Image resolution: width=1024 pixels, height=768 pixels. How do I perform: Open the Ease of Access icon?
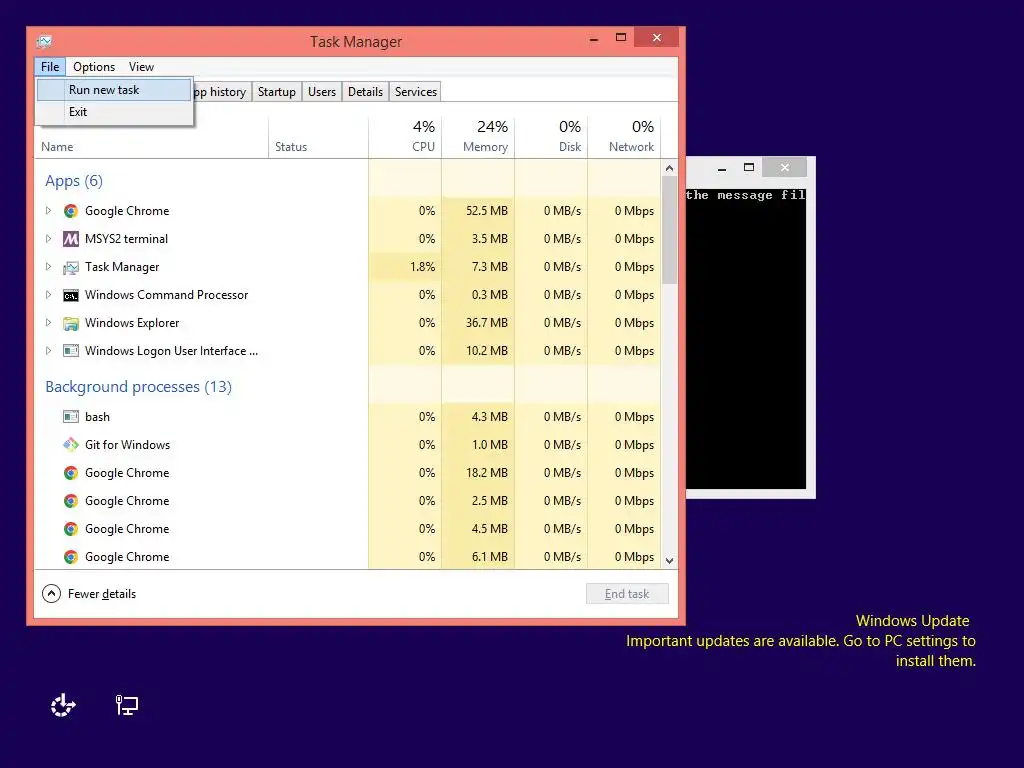63,705
